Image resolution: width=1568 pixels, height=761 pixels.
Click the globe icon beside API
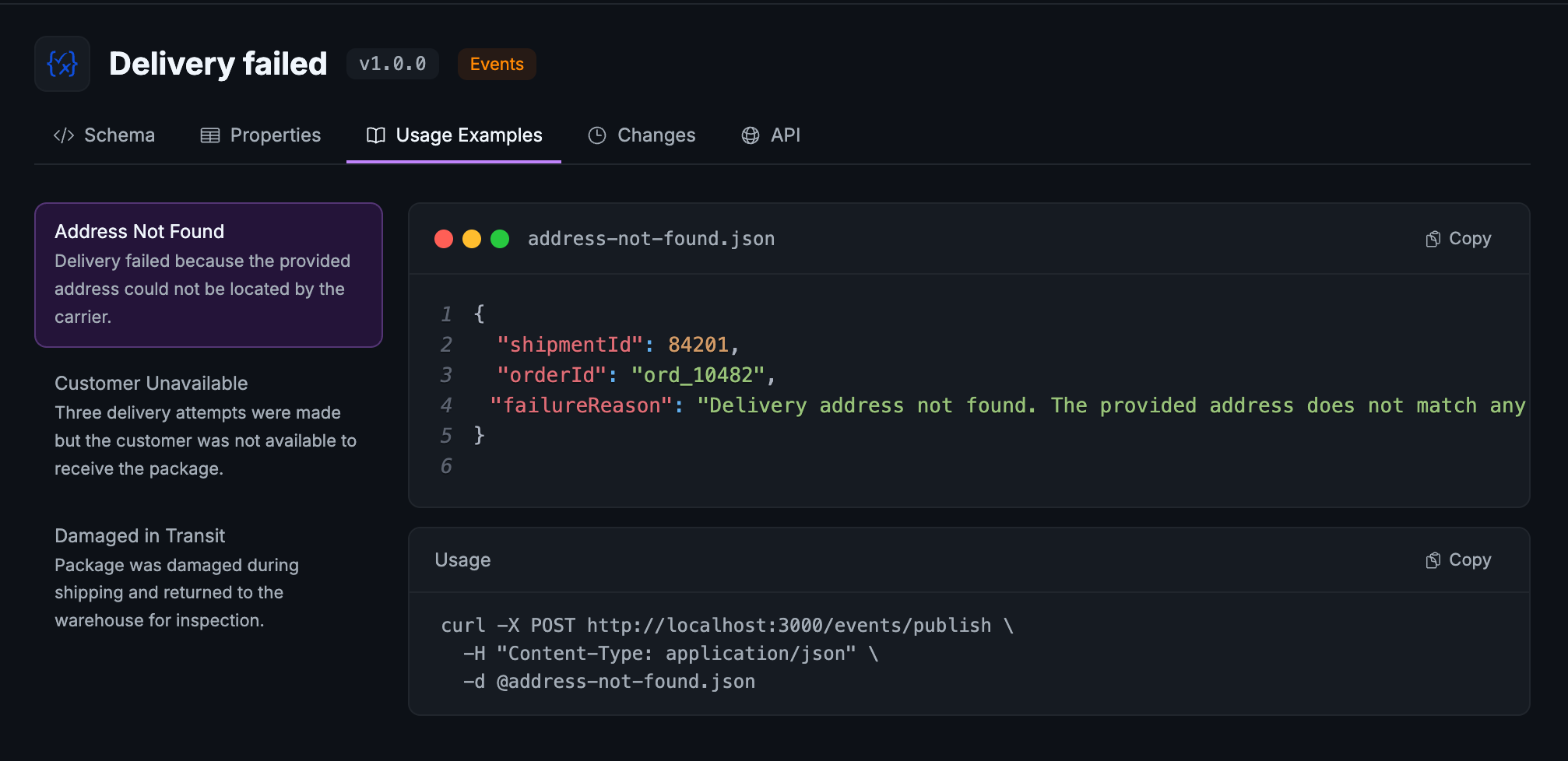[x=750, y=135]
